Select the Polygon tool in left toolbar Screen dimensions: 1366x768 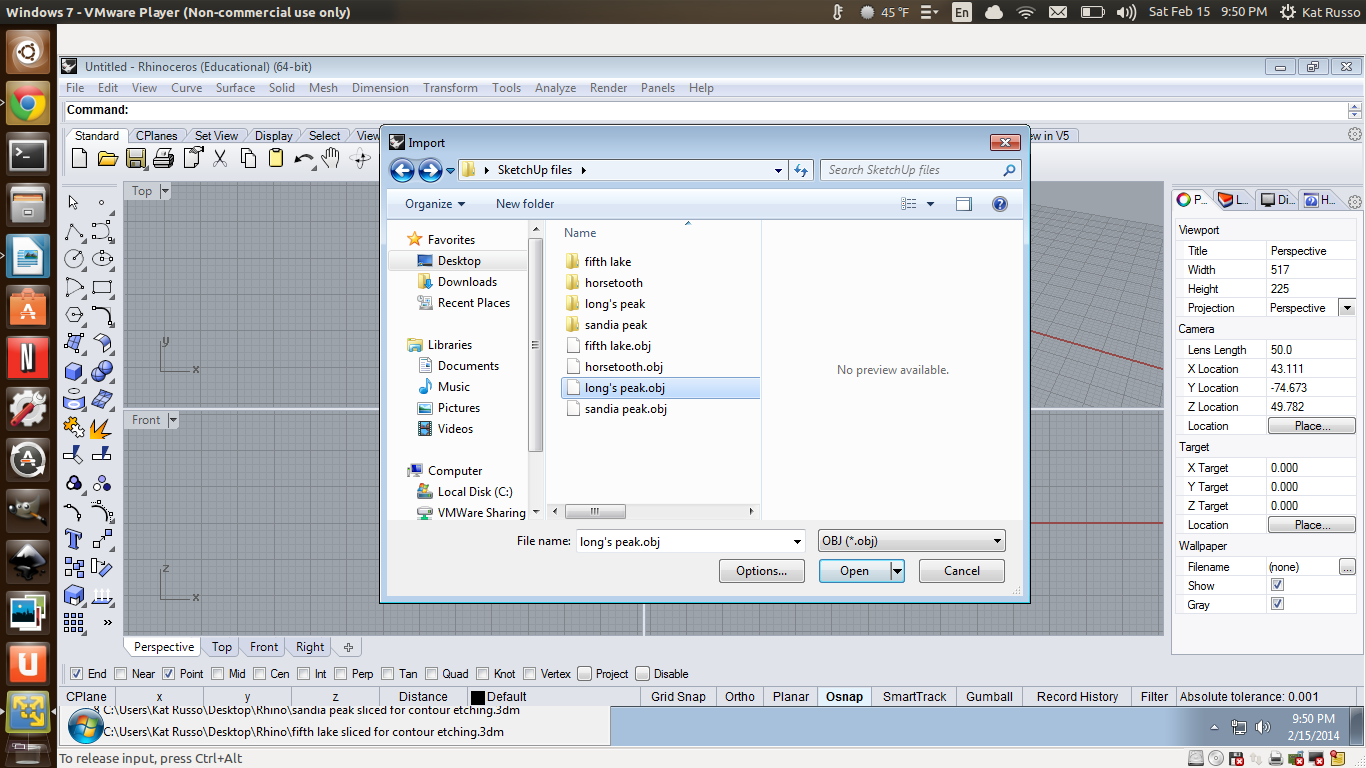click(x=74, y=315)
